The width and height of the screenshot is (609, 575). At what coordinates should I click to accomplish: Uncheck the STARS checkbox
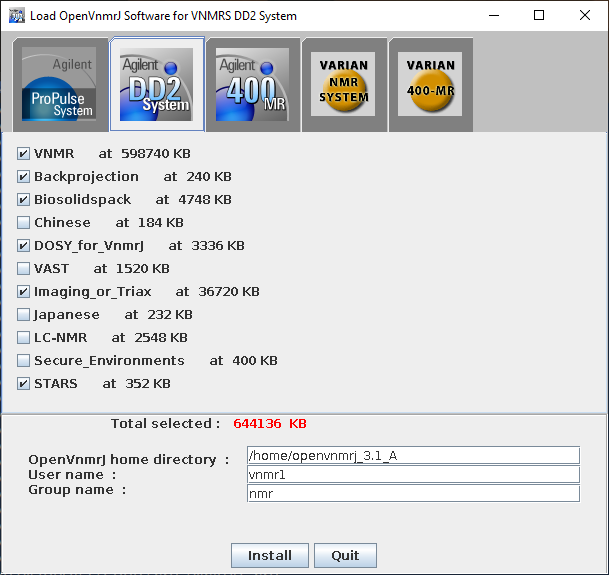coord(23,383)
